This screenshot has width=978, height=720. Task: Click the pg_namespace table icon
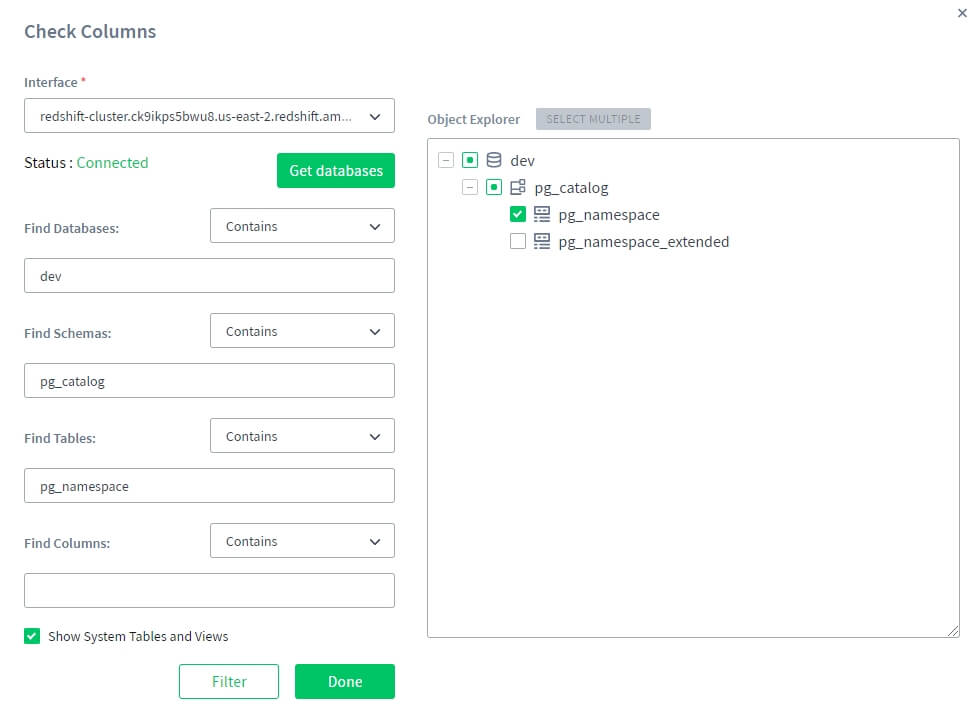(542, 214)
